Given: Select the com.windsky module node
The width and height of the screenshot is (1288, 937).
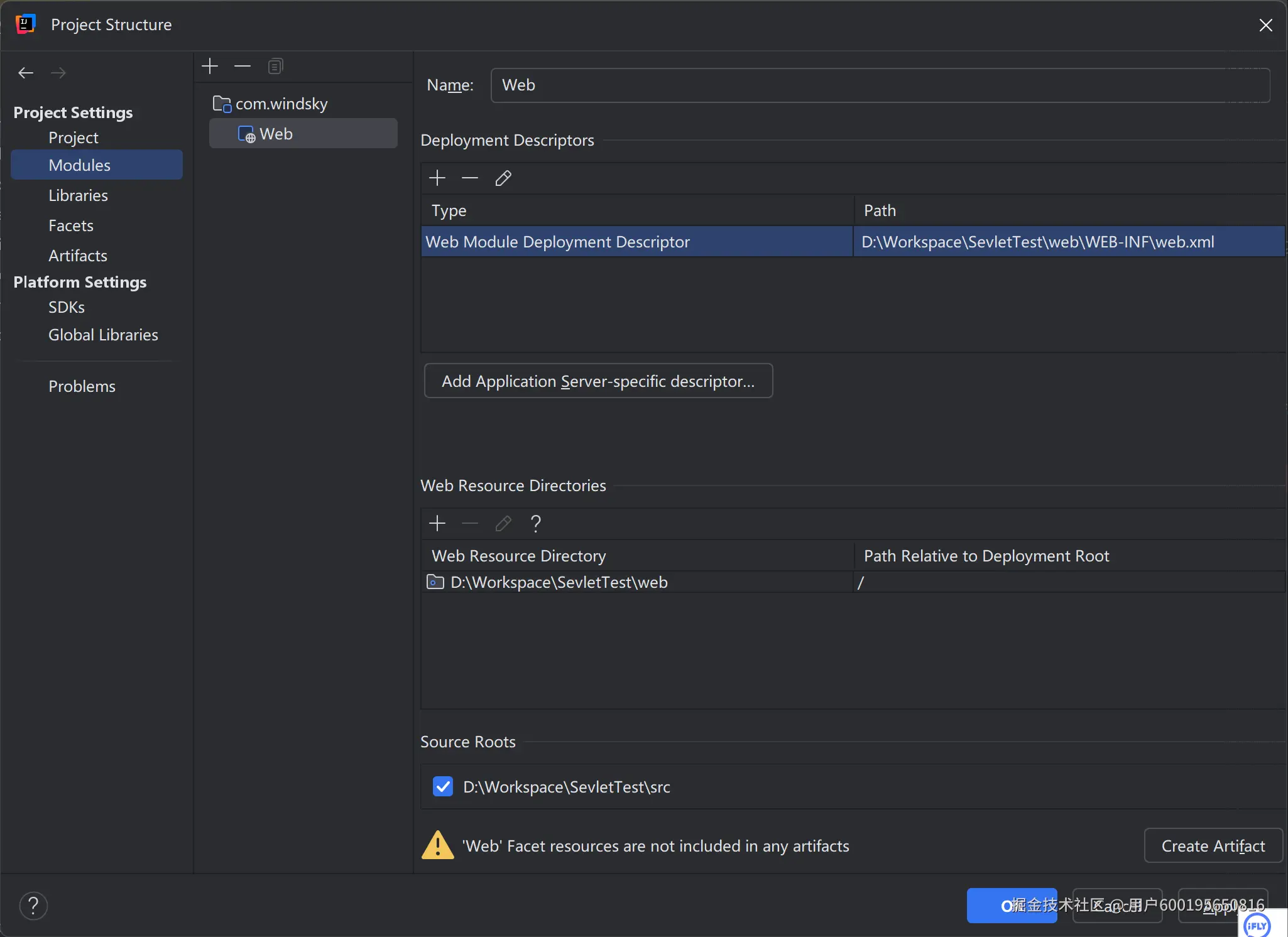Looking at the screenshot, I should (281, 104).
